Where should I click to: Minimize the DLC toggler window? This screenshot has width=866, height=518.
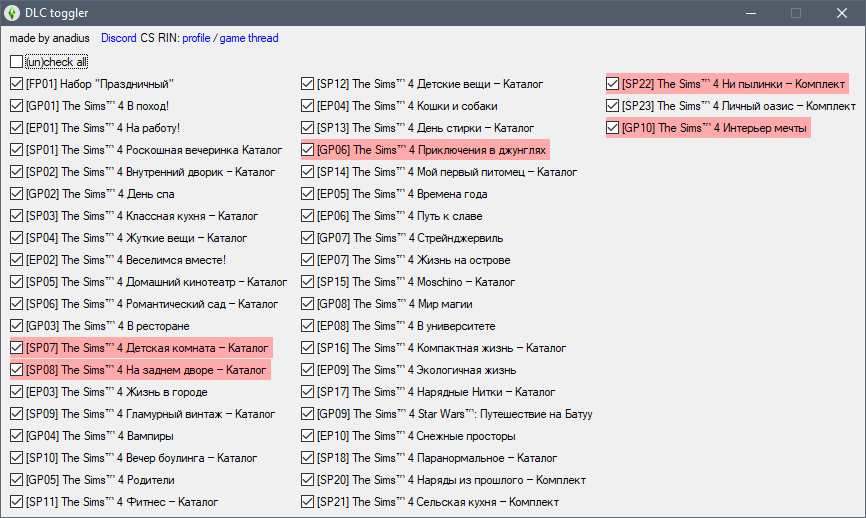[x=750, y=13]
